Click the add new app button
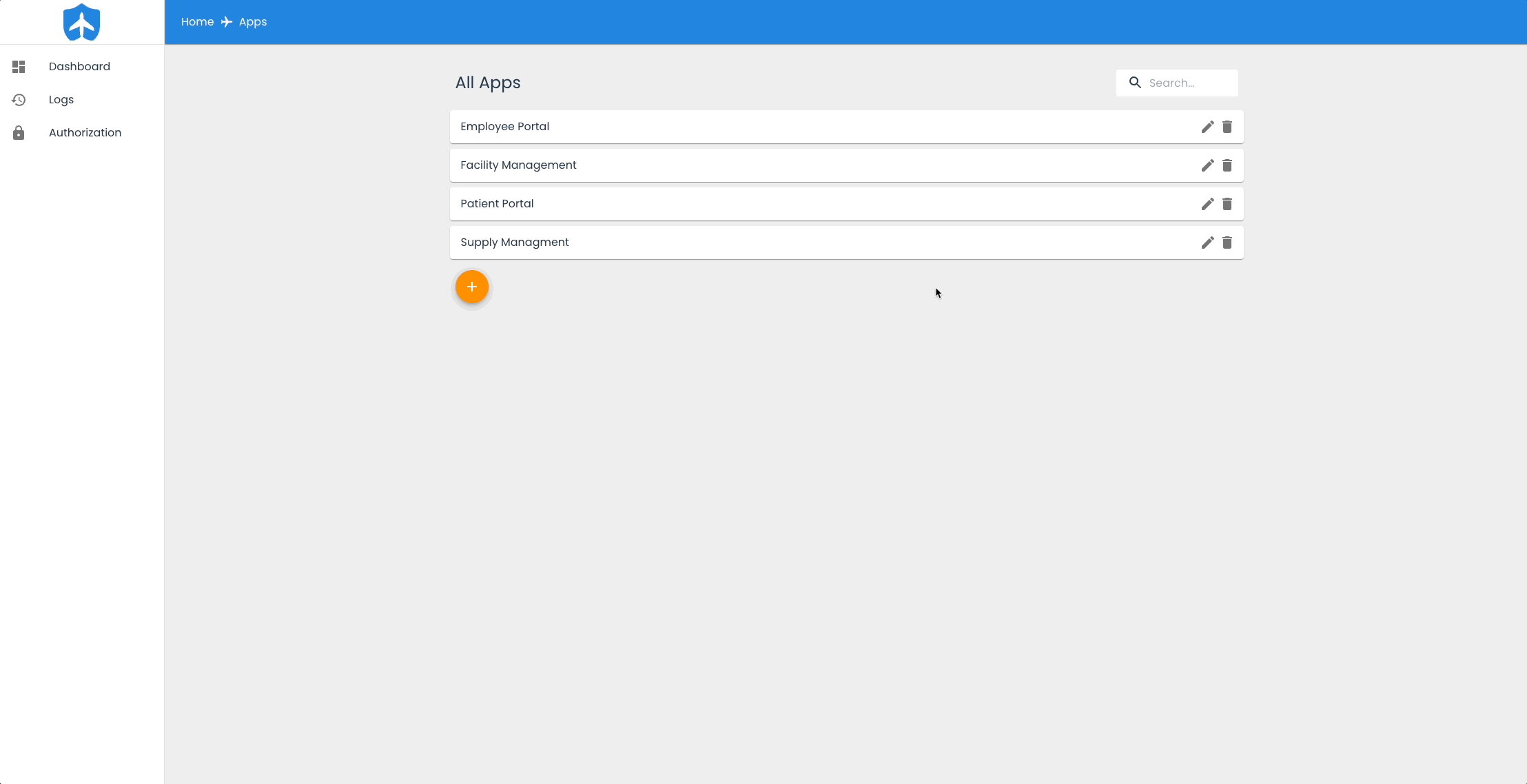Viewport: 1527px width, 784px height. [x=471, y=286]
